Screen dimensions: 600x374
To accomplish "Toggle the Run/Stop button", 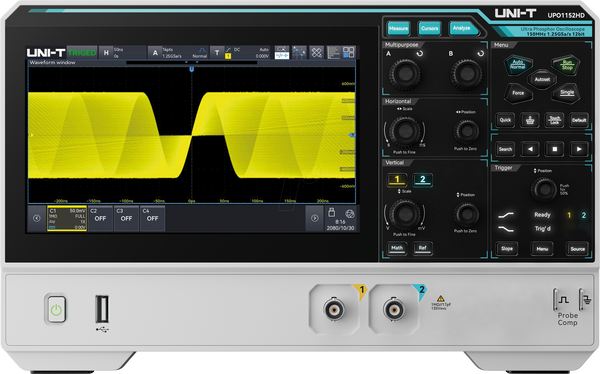I will coord(567,65).
